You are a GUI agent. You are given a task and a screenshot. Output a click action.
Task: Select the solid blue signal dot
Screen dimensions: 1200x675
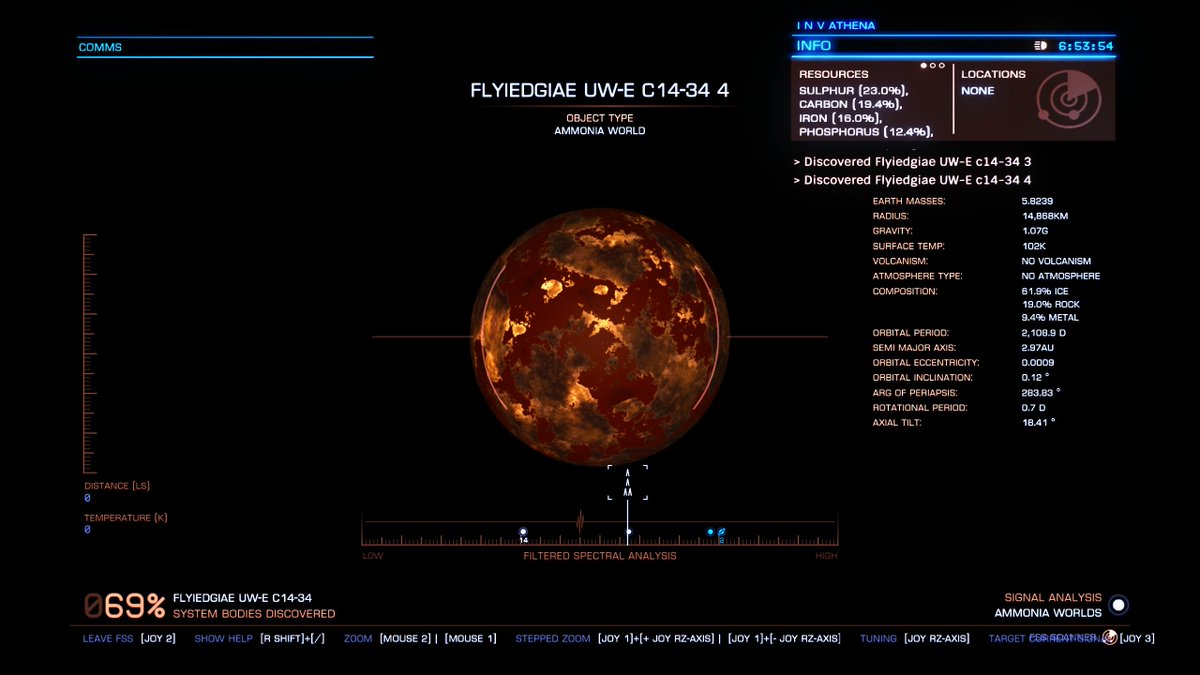tap(710, 532)
